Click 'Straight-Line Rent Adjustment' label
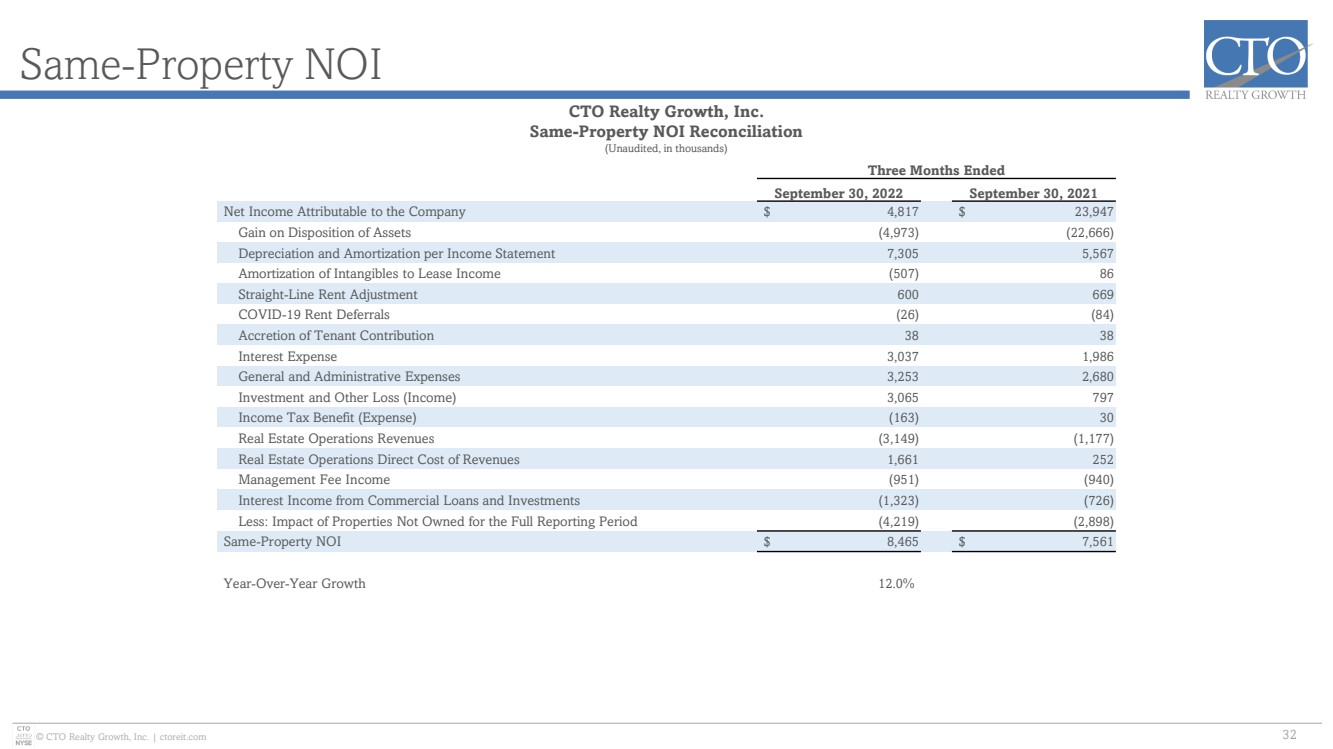This screenshot has height=749, width=1333. 328,294
